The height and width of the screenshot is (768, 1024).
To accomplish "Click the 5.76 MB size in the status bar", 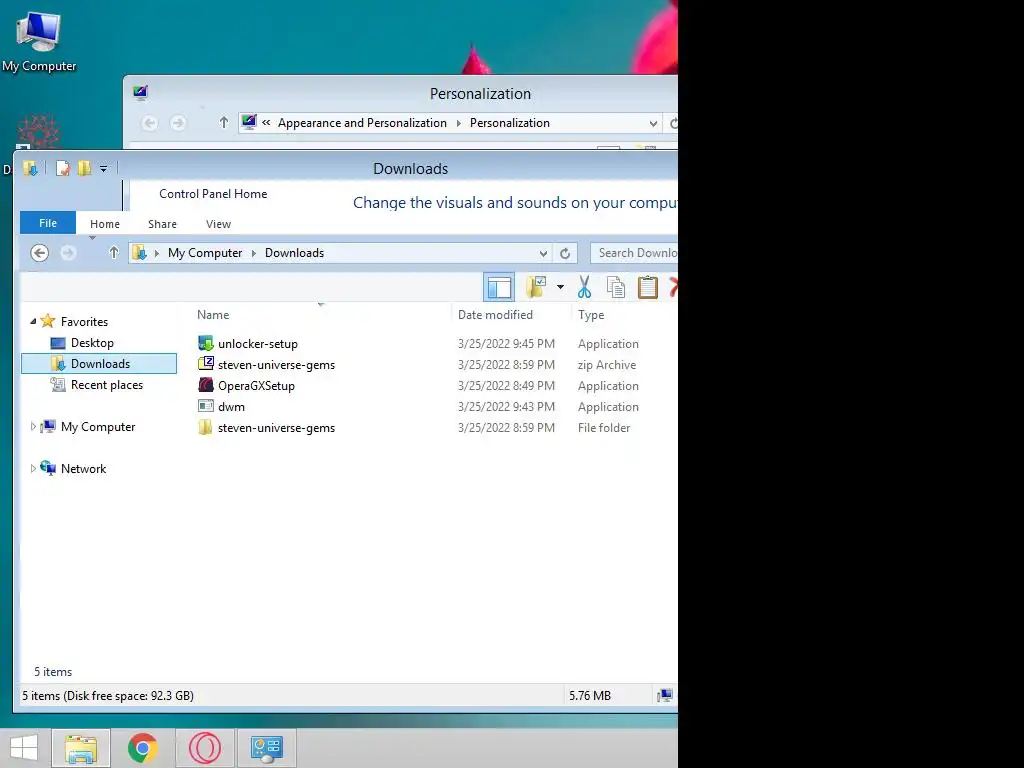I will click(590, 696).
